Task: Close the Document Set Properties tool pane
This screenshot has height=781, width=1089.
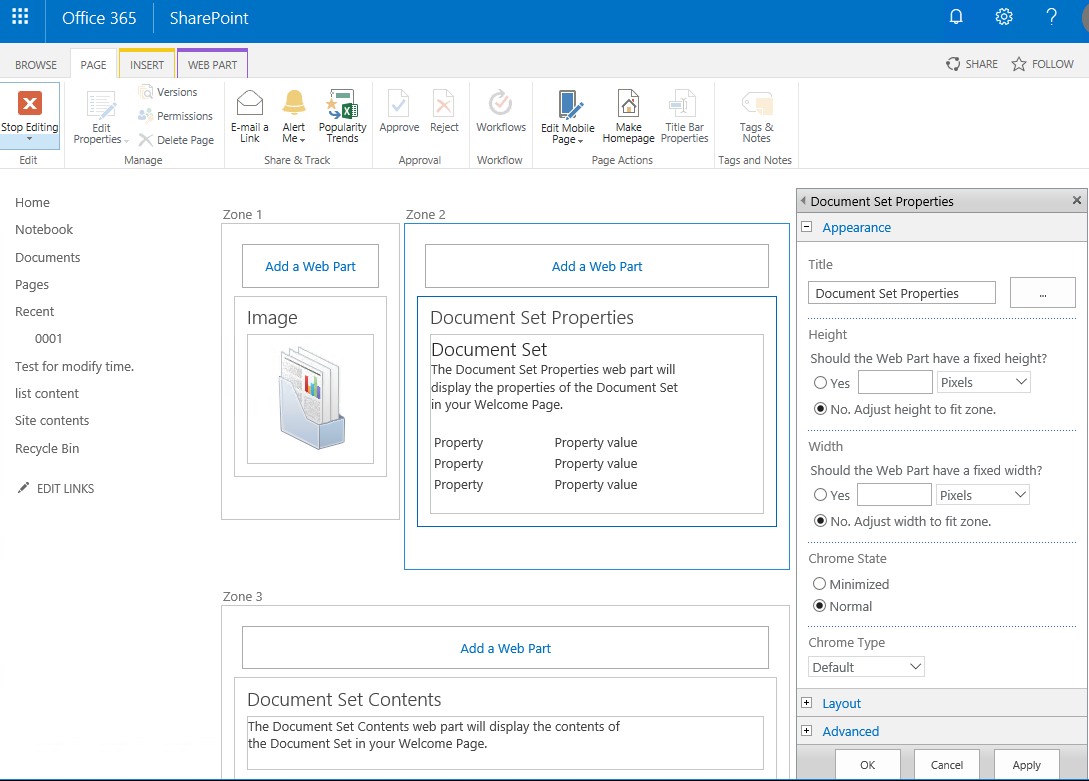Action: point(1076,201)
